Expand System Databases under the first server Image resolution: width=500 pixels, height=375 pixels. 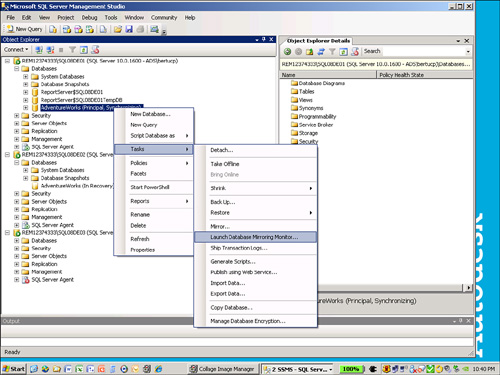[x=26, y=77]
